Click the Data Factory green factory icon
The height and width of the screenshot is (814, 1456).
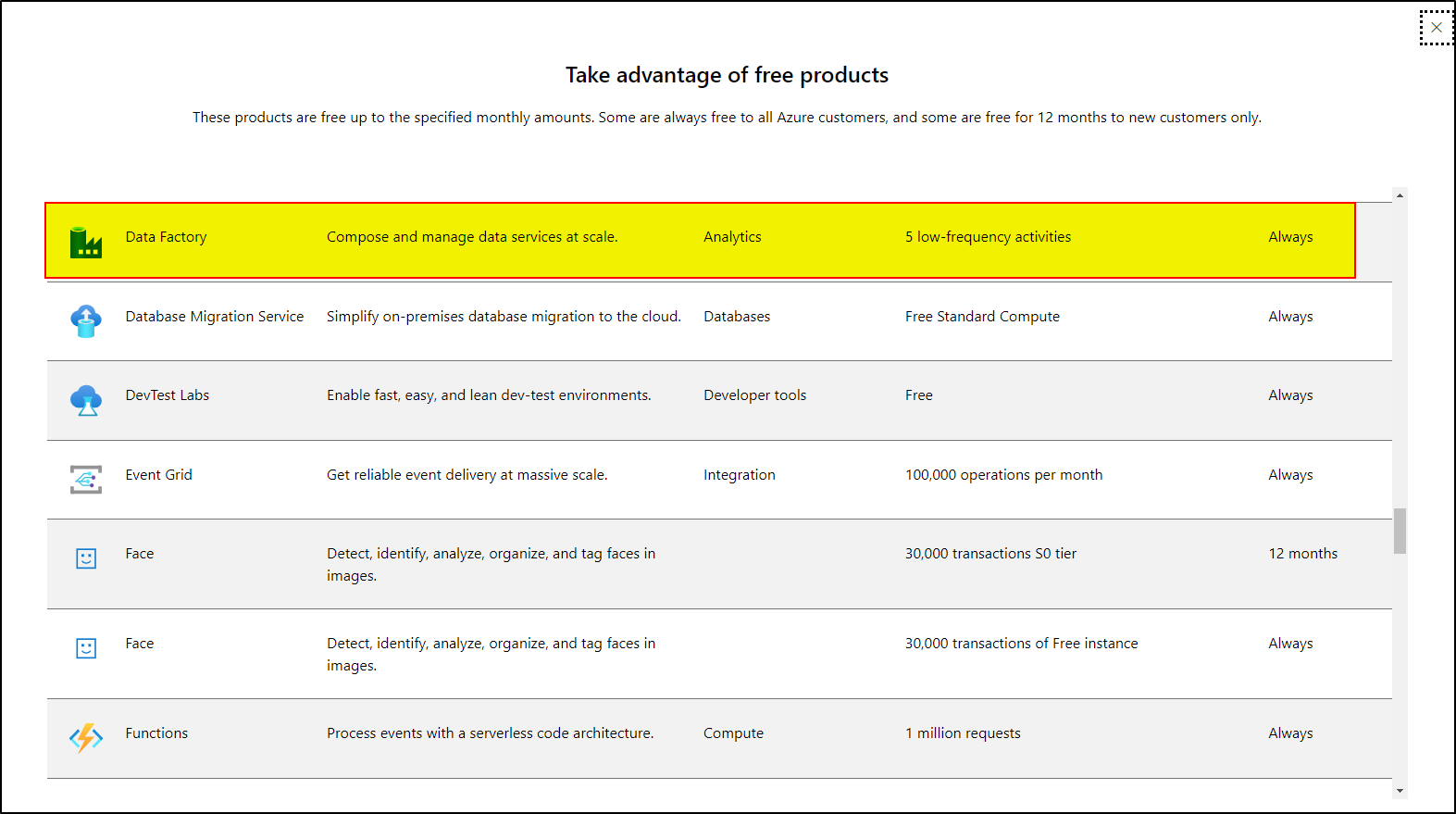[86, 243]
